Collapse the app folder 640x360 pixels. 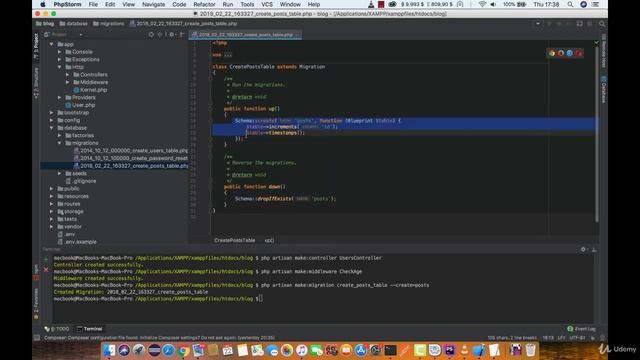tap(51, 44)
